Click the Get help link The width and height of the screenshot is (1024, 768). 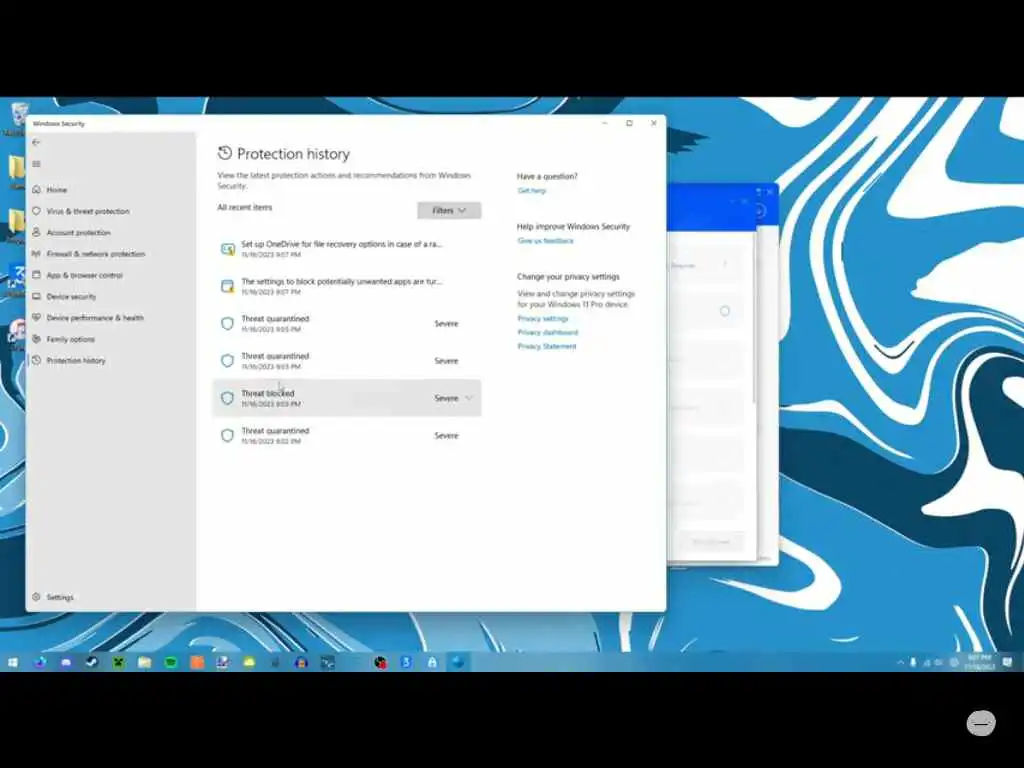(532, 191)
